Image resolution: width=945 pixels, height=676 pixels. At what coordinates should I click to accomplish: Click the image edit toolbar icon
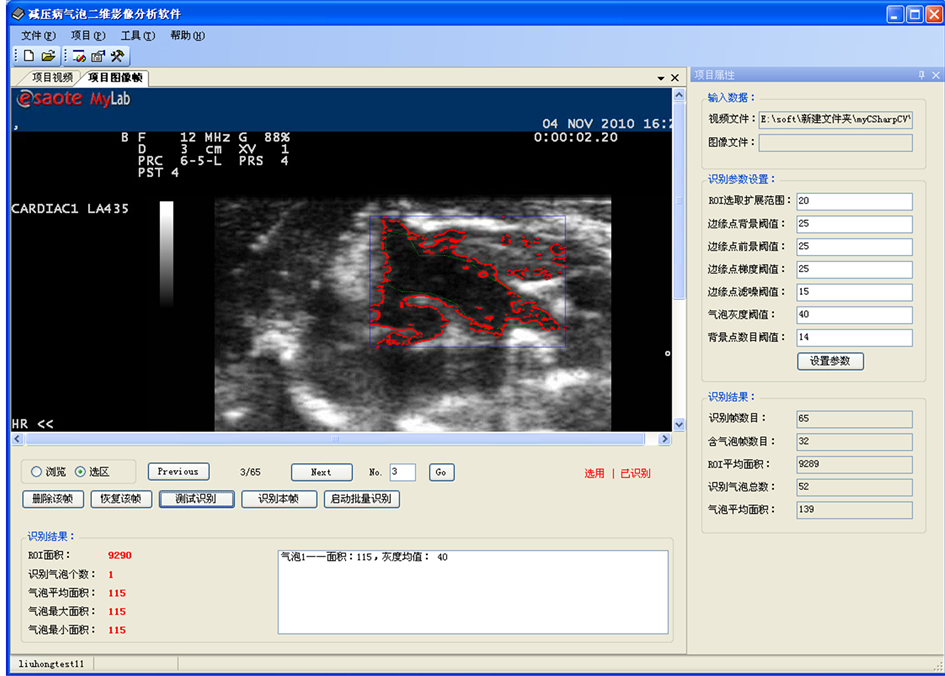tap(79, 56)
